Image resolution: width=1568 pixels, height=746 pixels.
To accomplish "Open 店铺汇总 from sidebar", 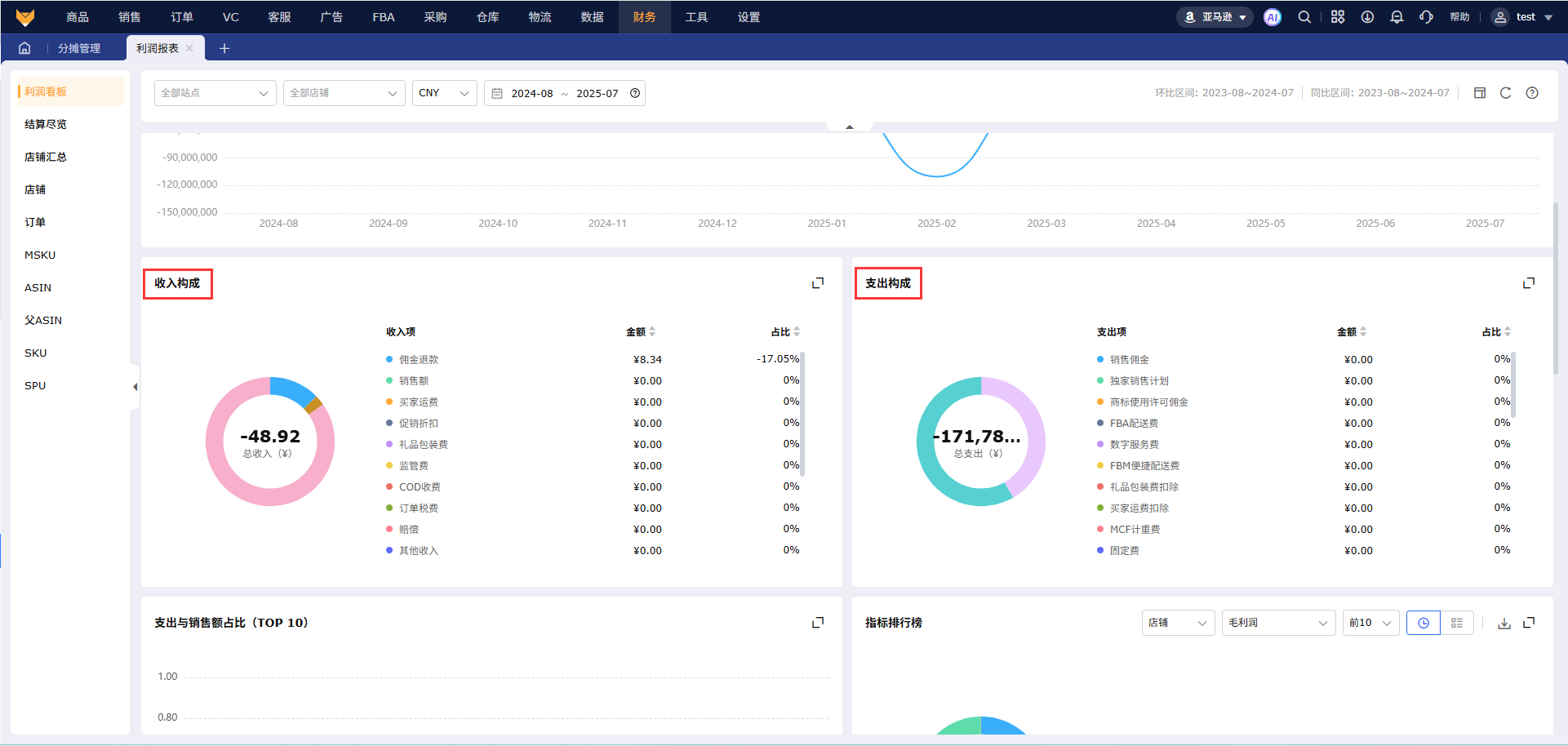I will tap(46, 157).
